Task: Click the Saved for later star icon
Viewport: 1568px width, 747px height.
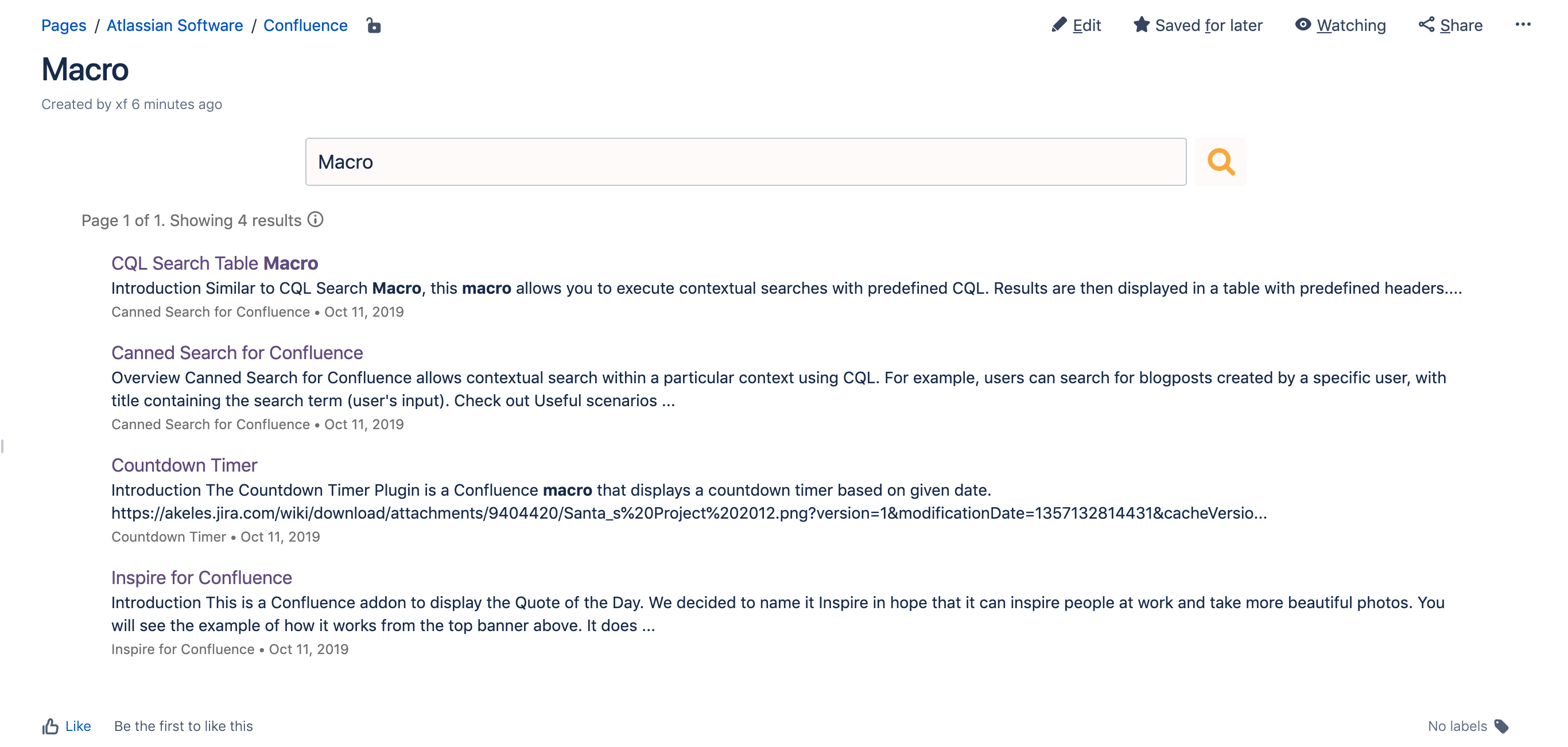Action: coord(1142,25)
